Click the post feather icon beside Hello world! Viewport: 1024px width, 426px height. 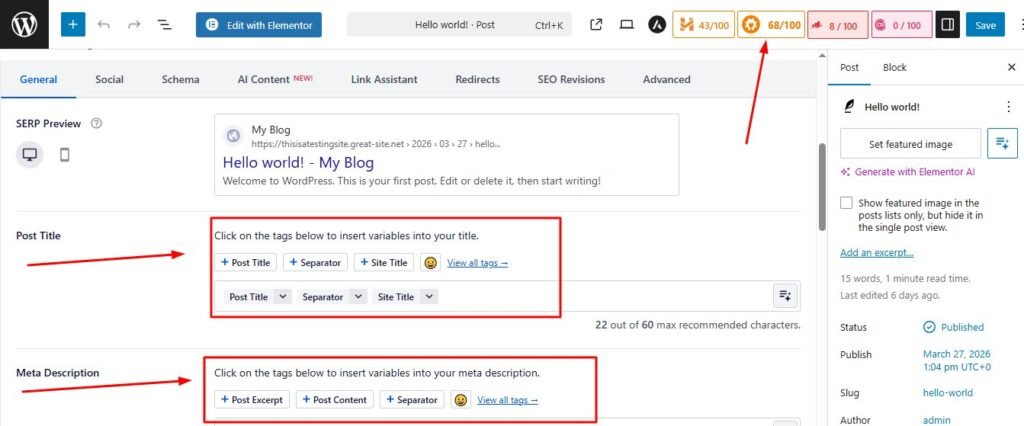pos(849,107)
